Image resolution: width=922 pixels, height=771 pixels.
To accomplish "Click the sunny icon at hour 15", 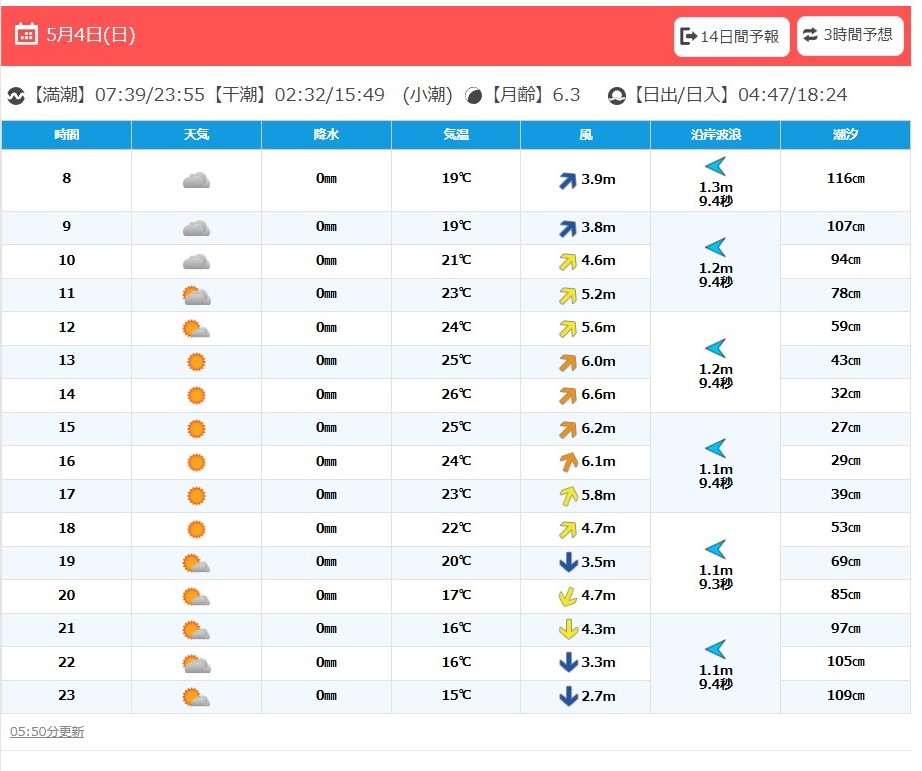I will [x=196, y=429].
